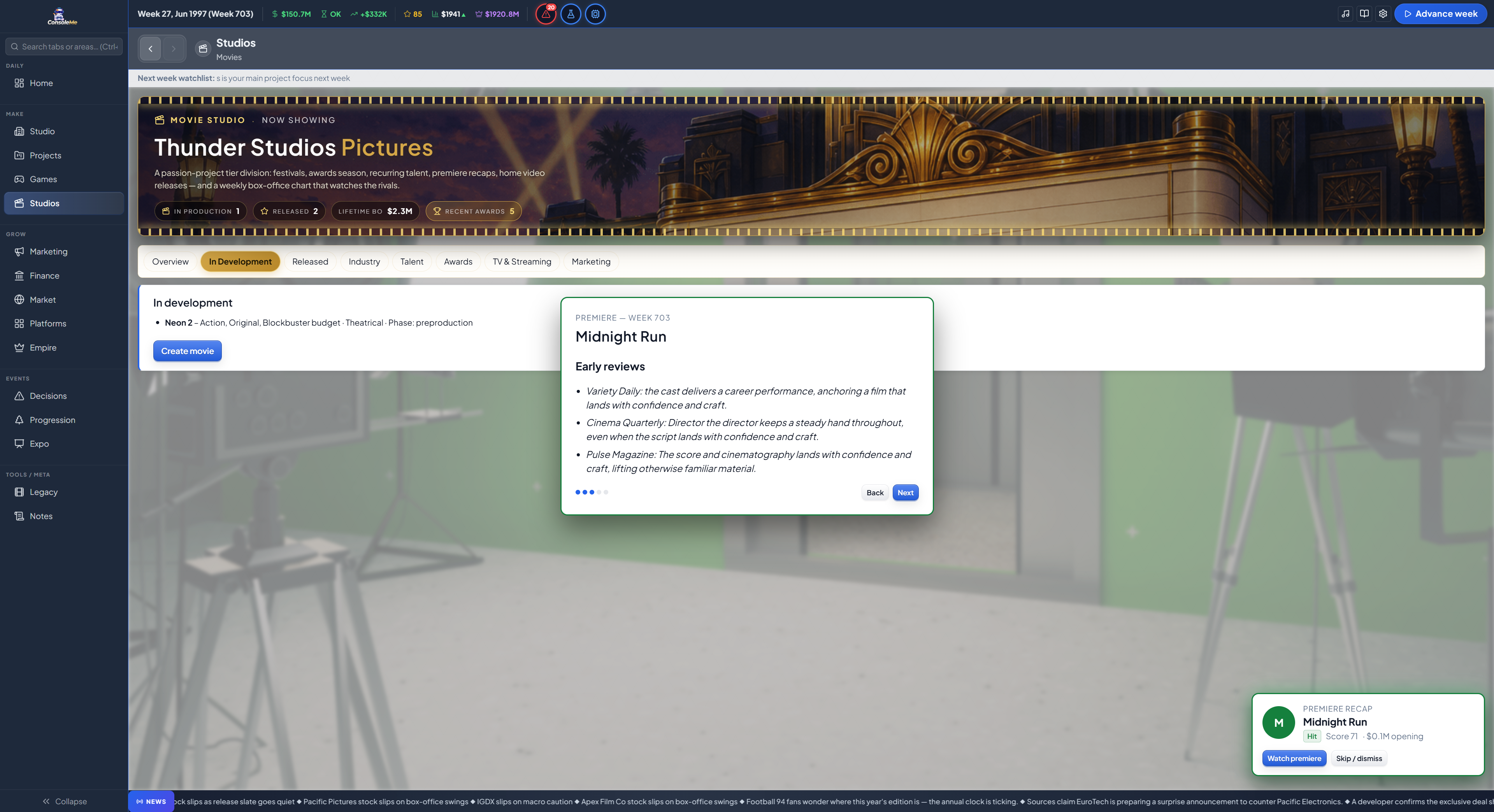Open the settings gear icon
Viewport: 1494px width, 812px height.
click(1383, 14)
